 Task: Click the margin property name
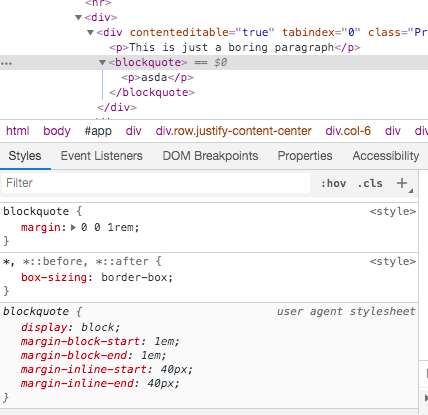point(41,227)
